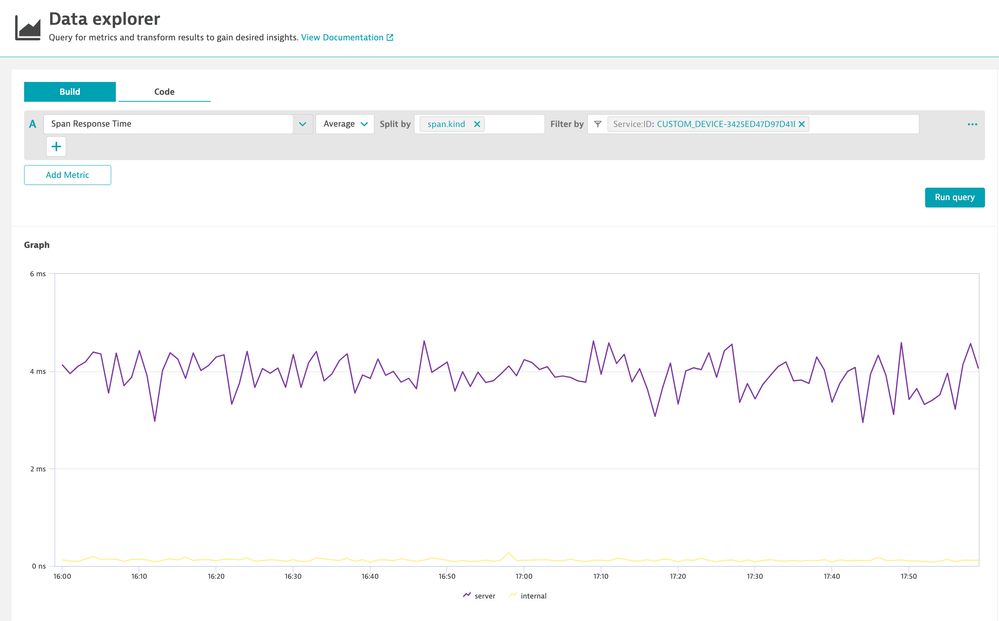The image size is (999, 621).
Task: Open the Average aggregation dropdown
Action: 345,124
